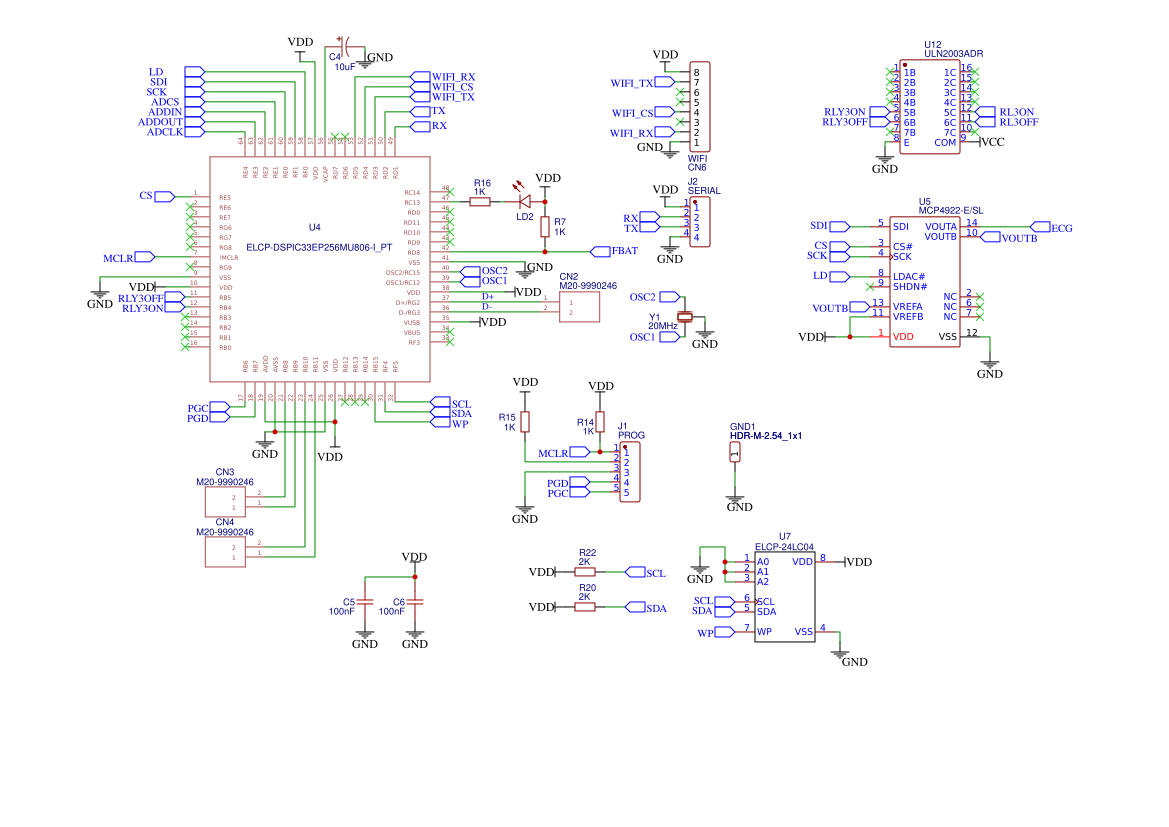
Task: Click the U4 ELCP-DSPIC33EP256MU806-I_PT part label
Action: (319, 248)
